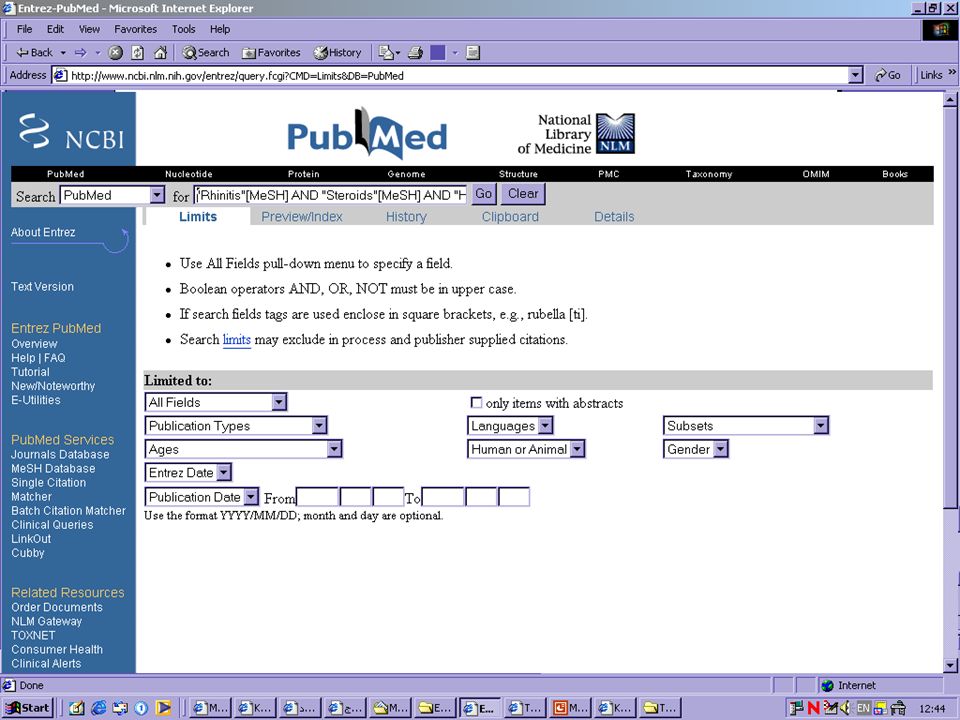Image resolution: width=960 pixels, height=720 pixels.
Task: Switch to the History tab in PubMed
Action: 406,217
